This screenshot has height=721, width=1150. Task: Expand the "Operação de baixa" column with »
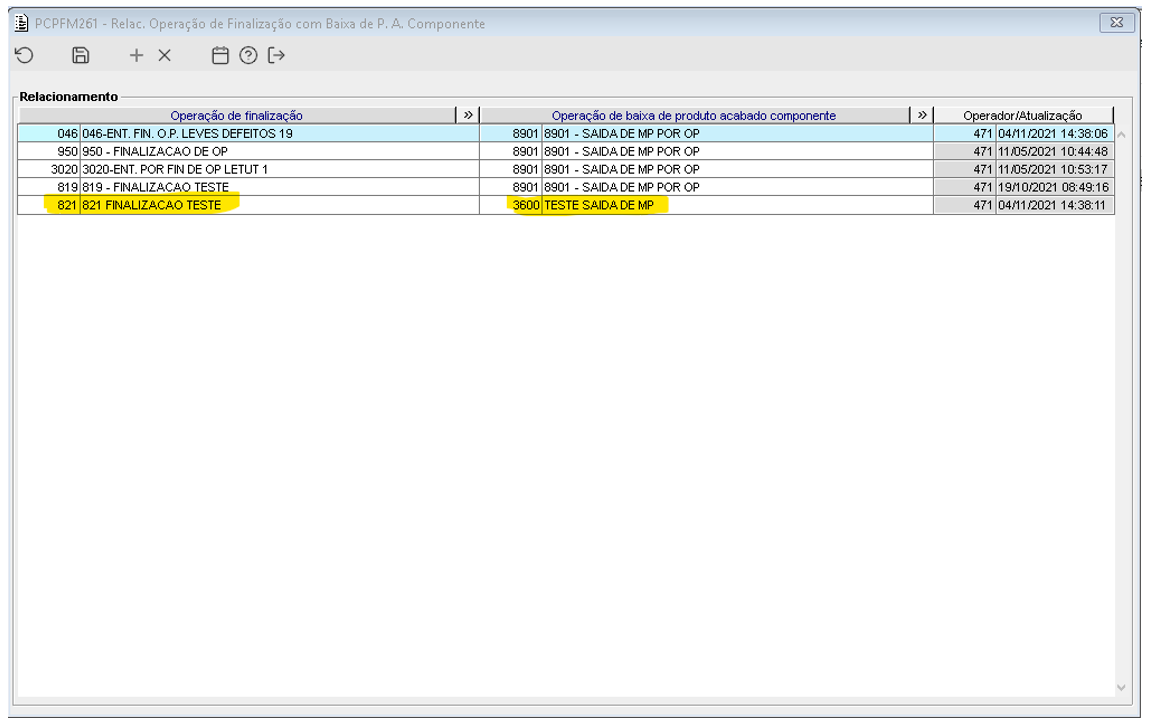922,115
